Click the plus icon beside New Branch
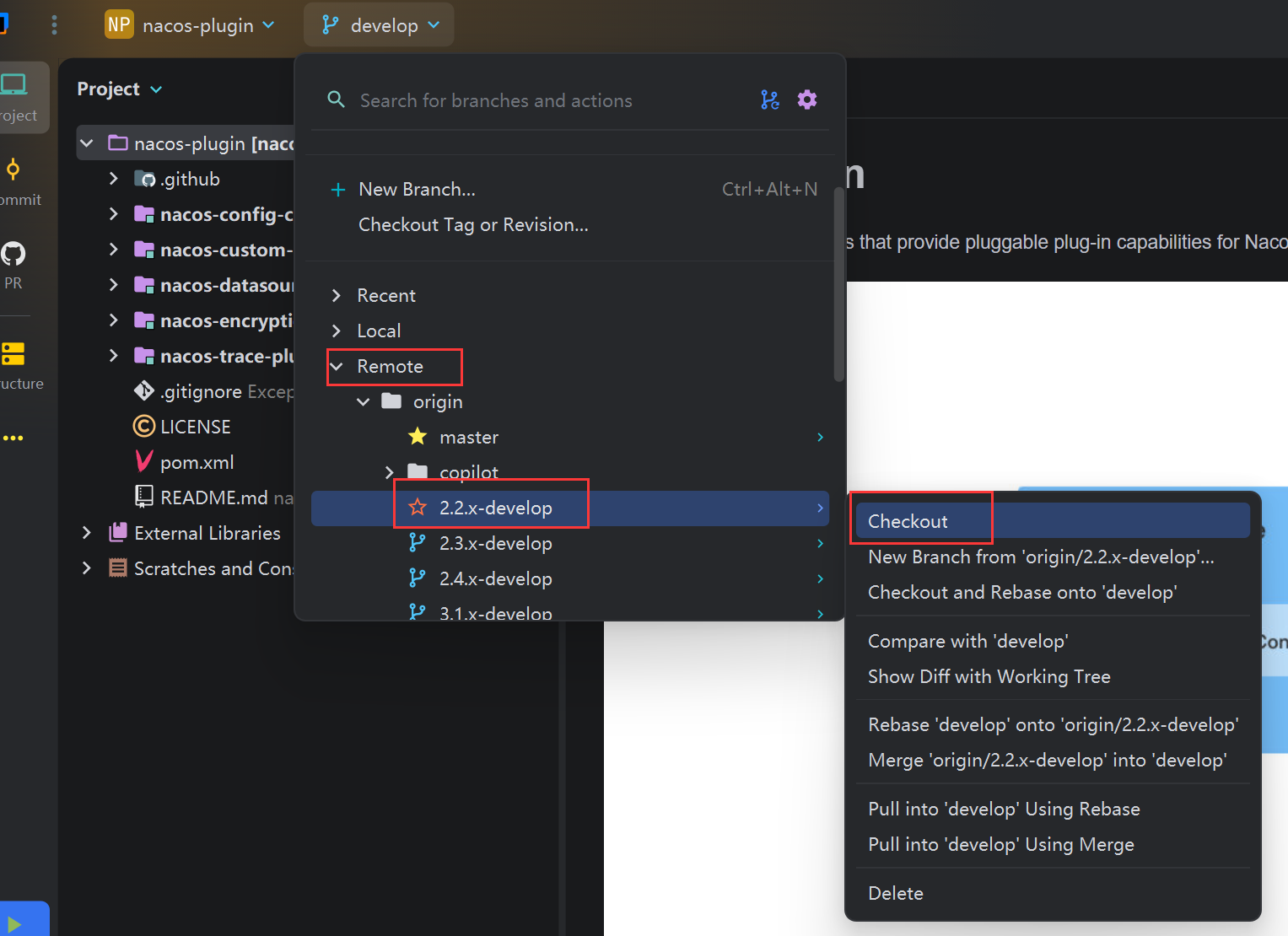 [338, 190]
